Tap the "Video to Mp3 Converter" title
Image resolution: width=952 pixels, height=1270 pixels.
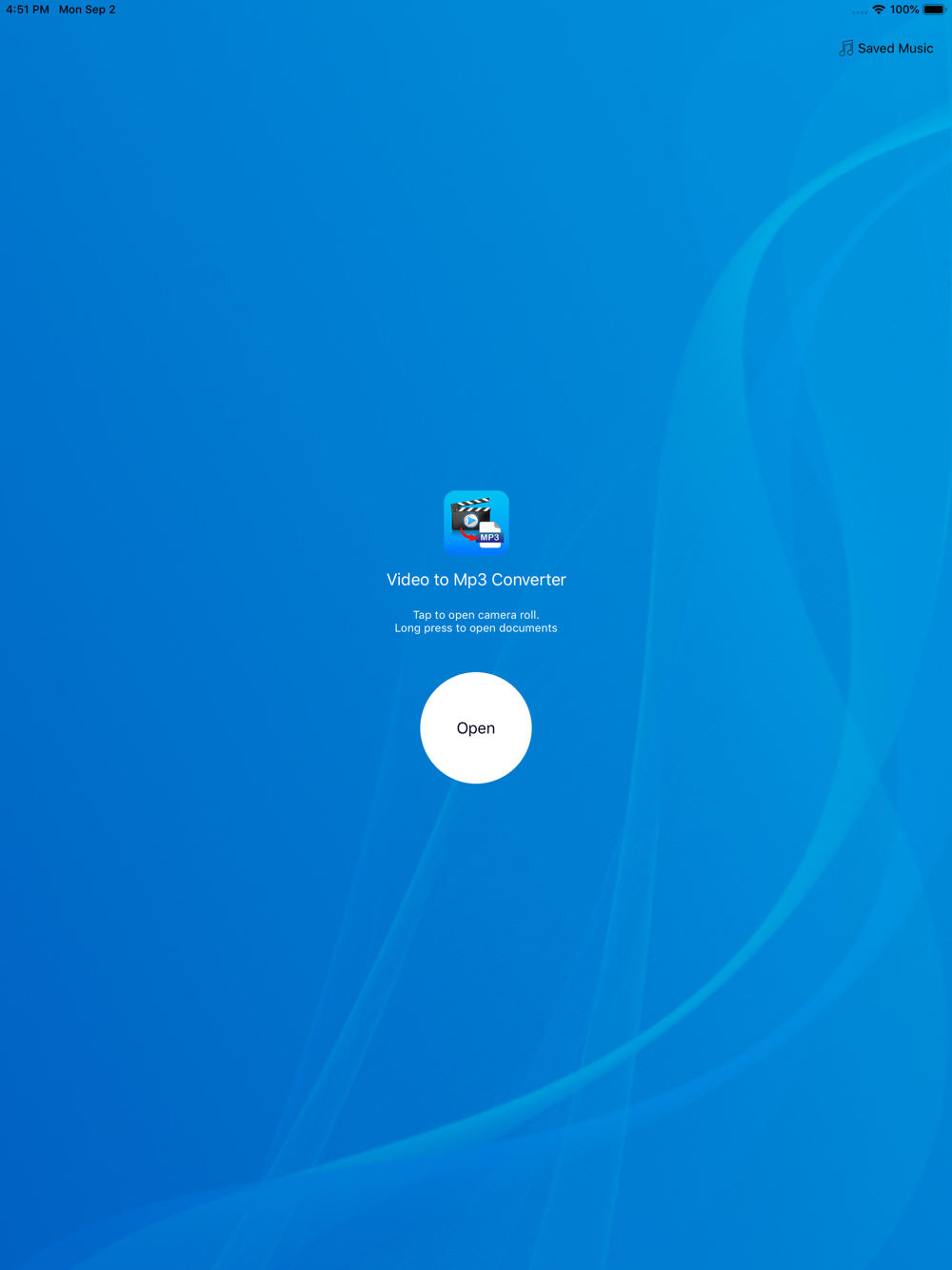point(476,580)
